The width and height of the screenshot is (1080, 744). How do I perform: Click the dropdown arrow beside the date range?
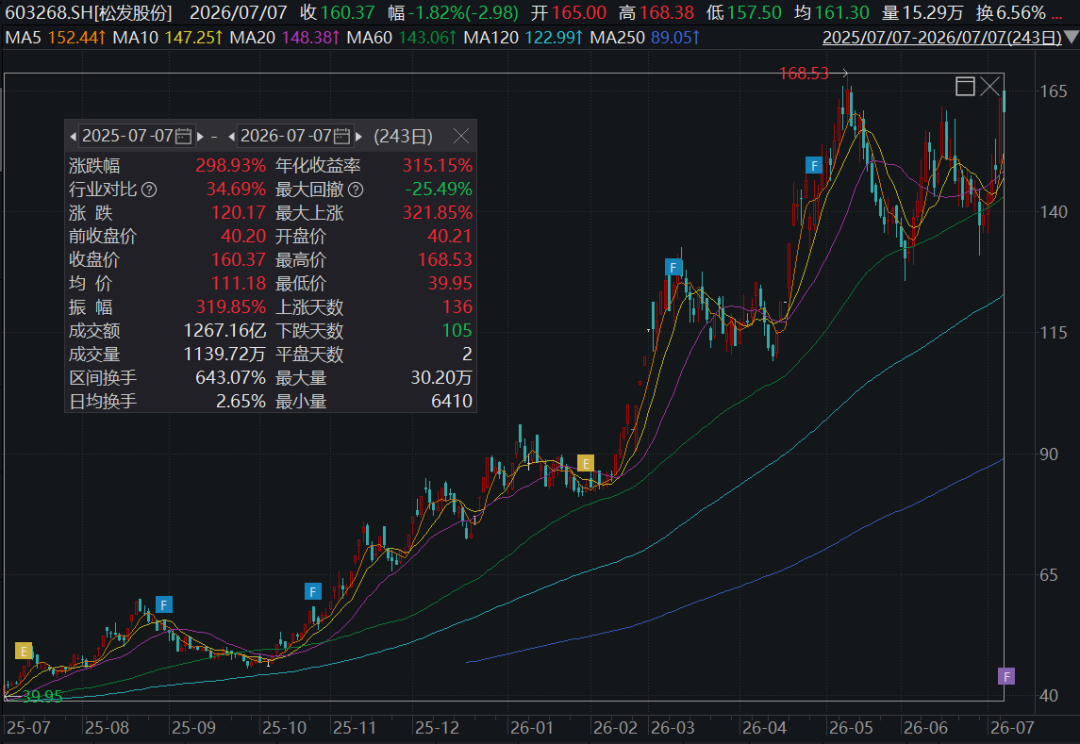[x=1072, y=37]
